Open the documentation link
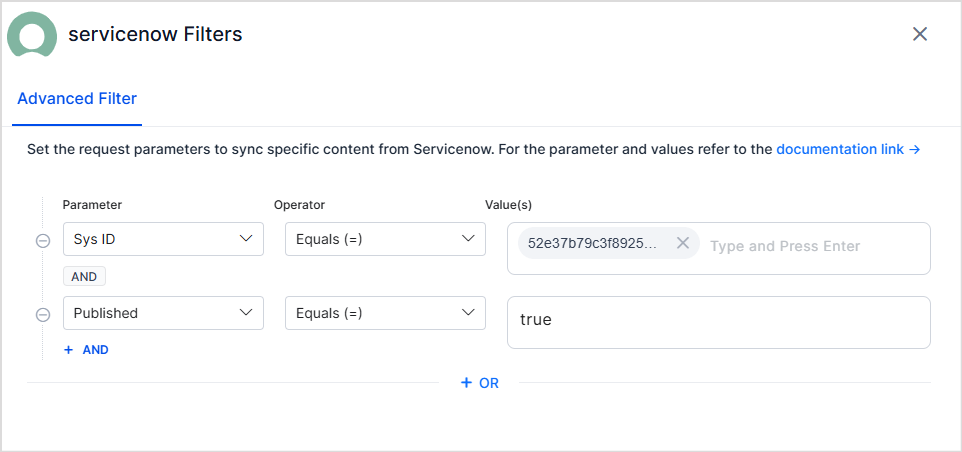 [x=848, y=149]
